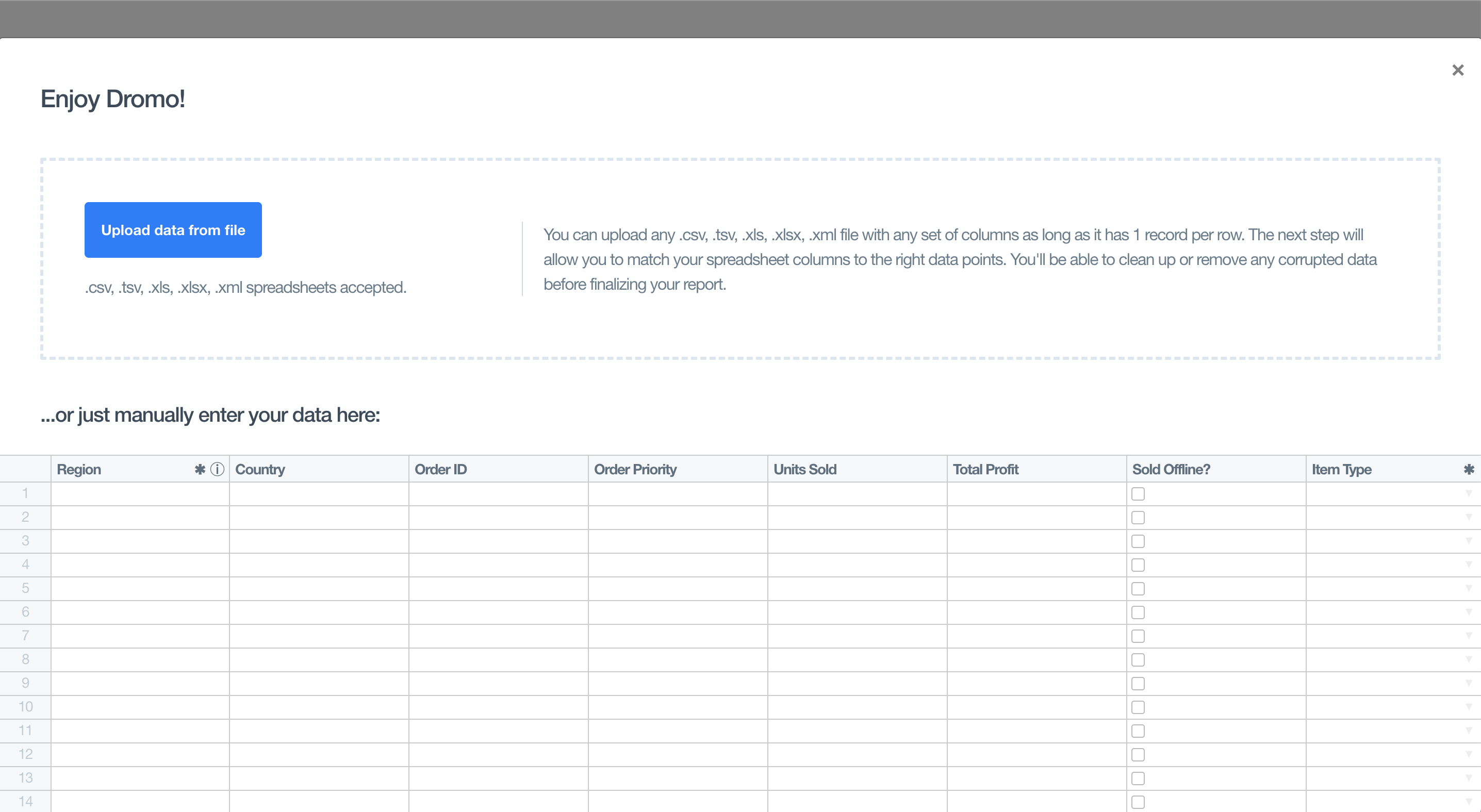Click the Upload data from file button
This screenshot has height=812, width=1481.
point(173,230)
